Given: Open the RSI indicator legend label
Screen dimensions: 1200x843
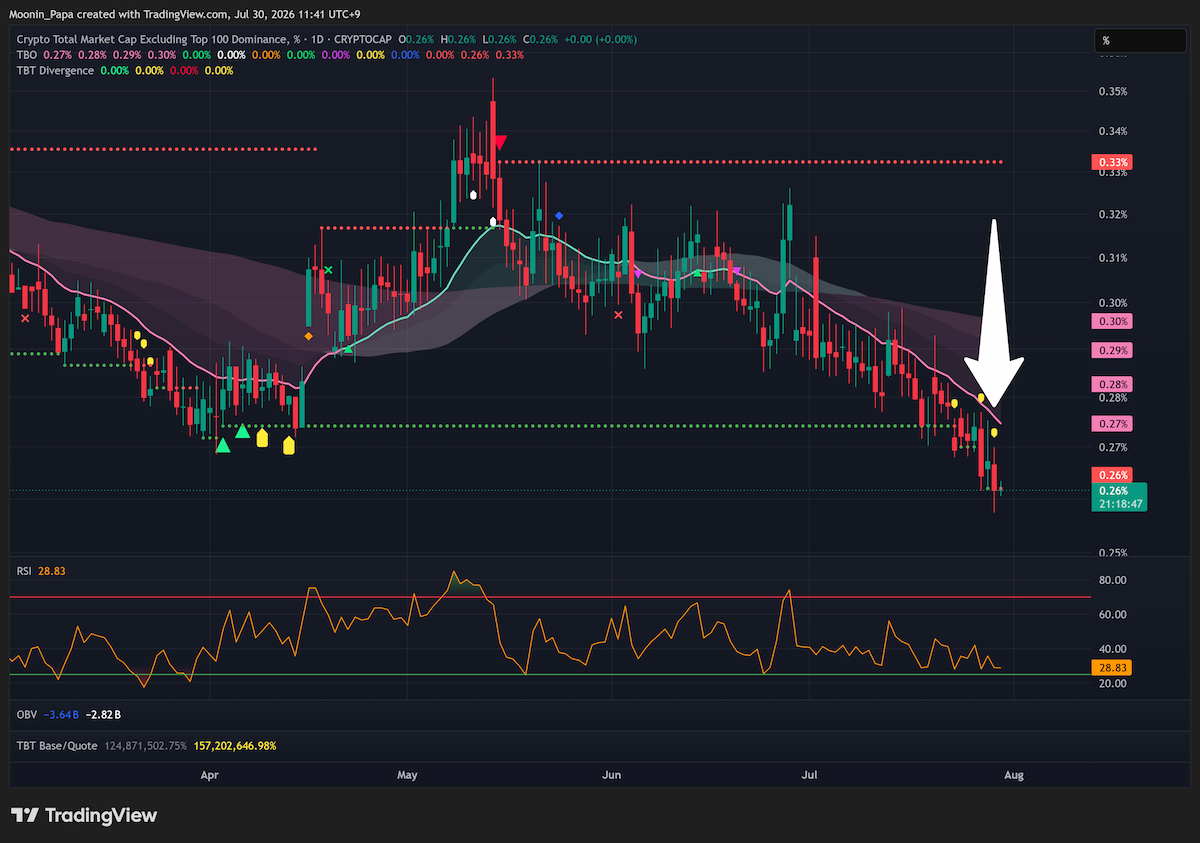Looking at the screenshot, I should click(24, 570).
